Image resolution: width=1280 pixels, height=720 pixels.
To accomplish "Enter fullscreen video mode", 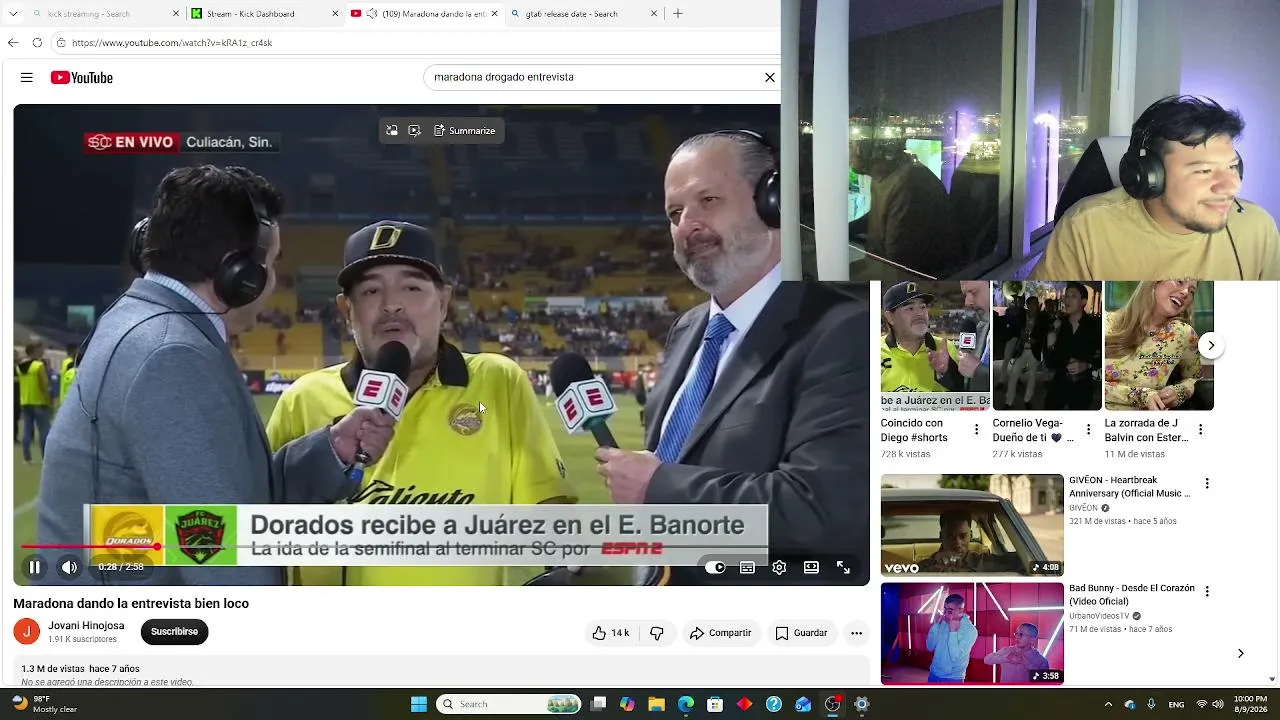I will (843, 567).
